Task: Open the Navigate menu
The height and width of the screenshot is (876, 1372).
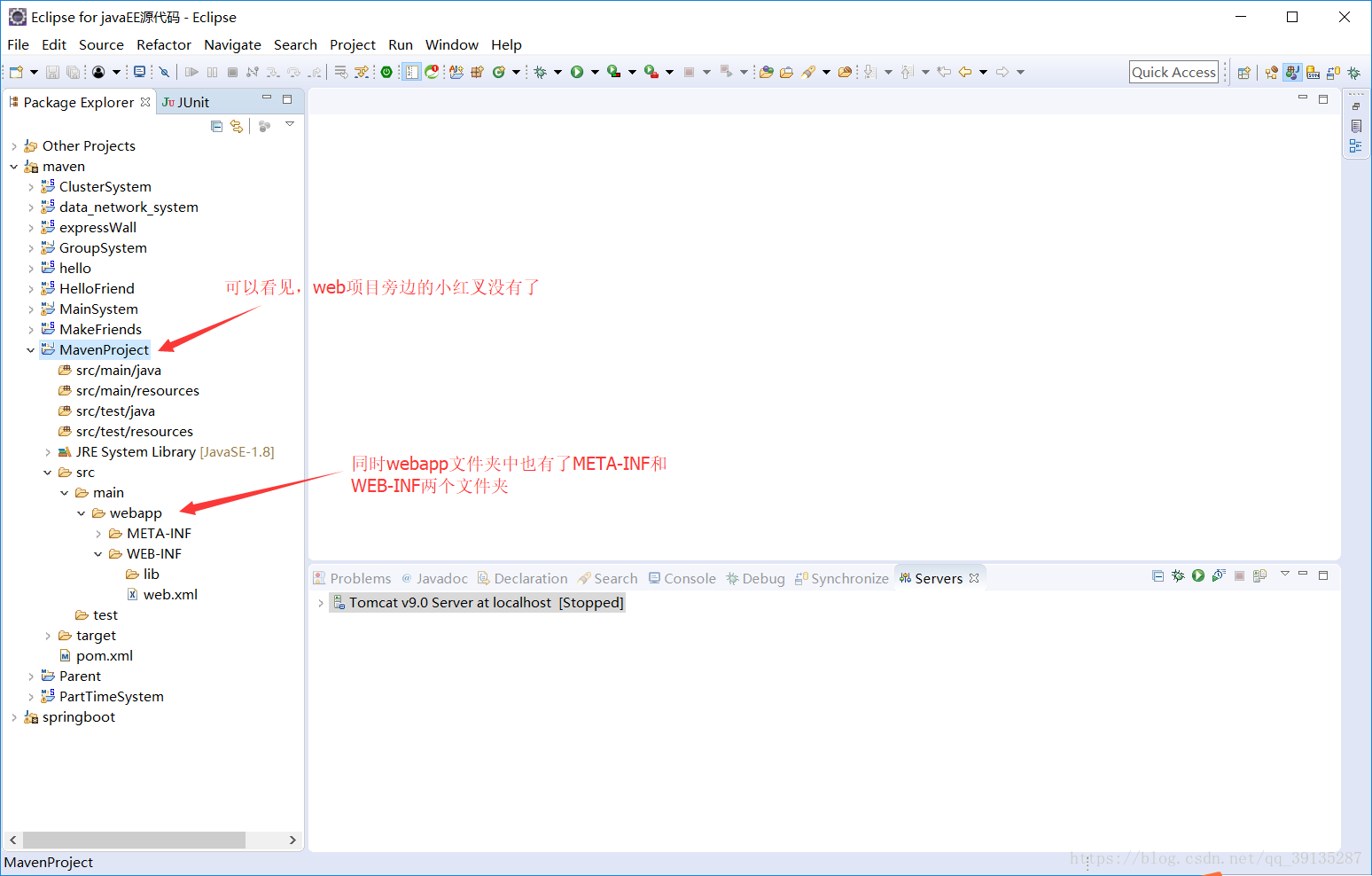Action: (x=232, y=44)
